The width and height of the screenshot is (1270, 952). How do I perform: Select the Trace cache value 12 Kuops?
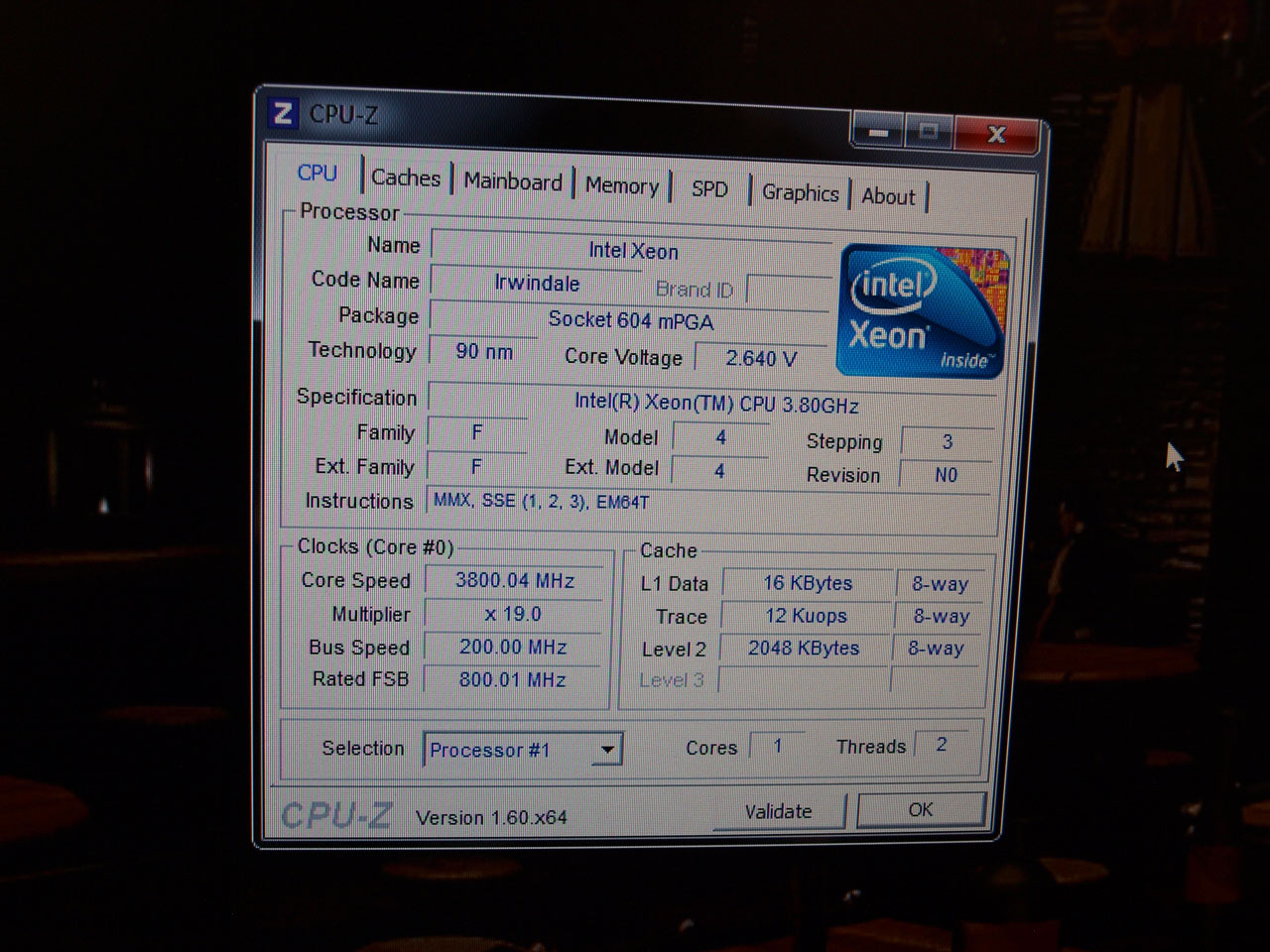(807, 616)
